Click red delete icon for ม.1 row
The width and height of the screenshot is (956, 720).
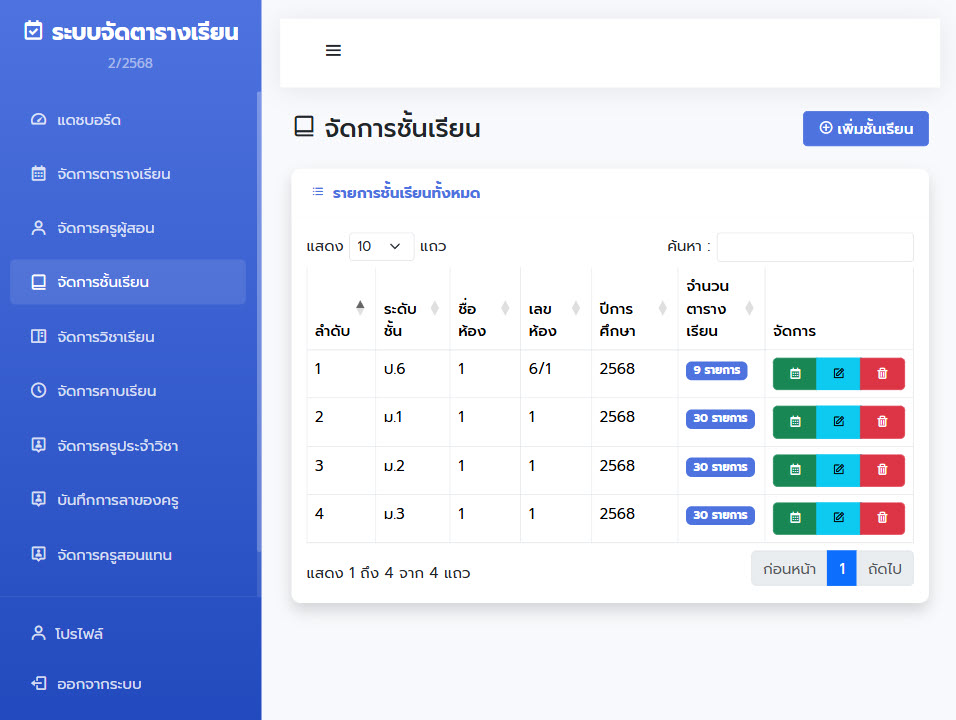tap(882, 421)
